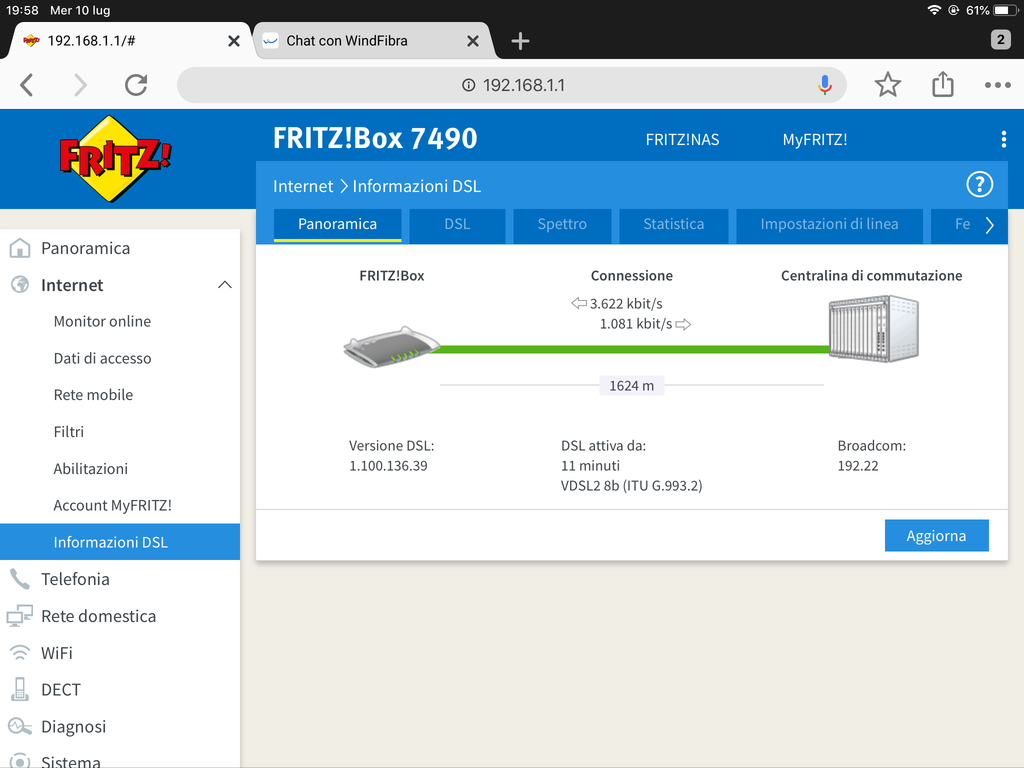Click the Diagnosi magnifier icon

point(20,726)
